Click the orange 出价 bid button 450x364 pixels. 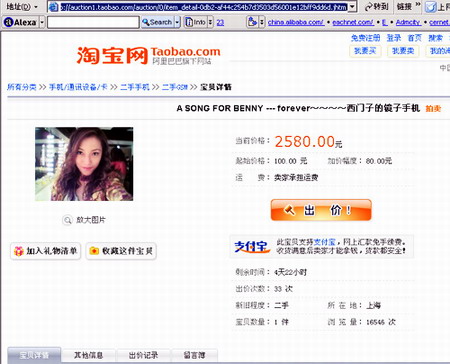click(x=321, y=210)
